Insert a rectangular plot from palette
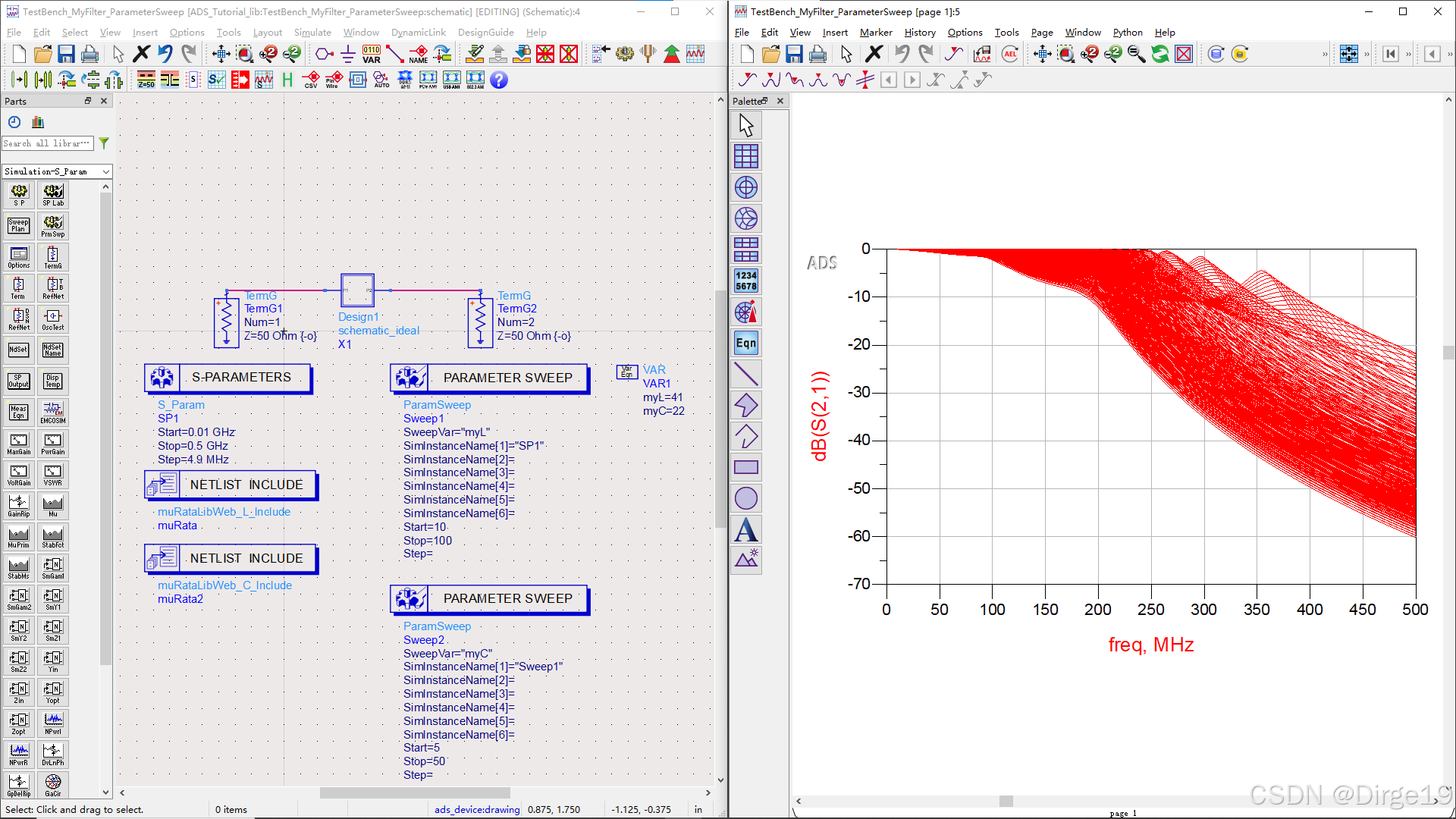The image size is (1456, 819). [746, 156]
